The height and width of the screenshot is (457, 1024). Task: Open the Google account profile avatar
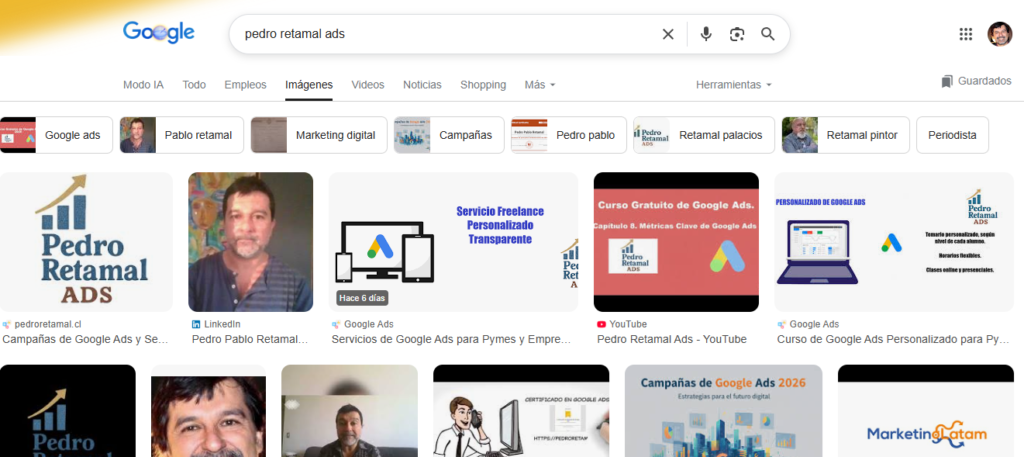[999, 34]
